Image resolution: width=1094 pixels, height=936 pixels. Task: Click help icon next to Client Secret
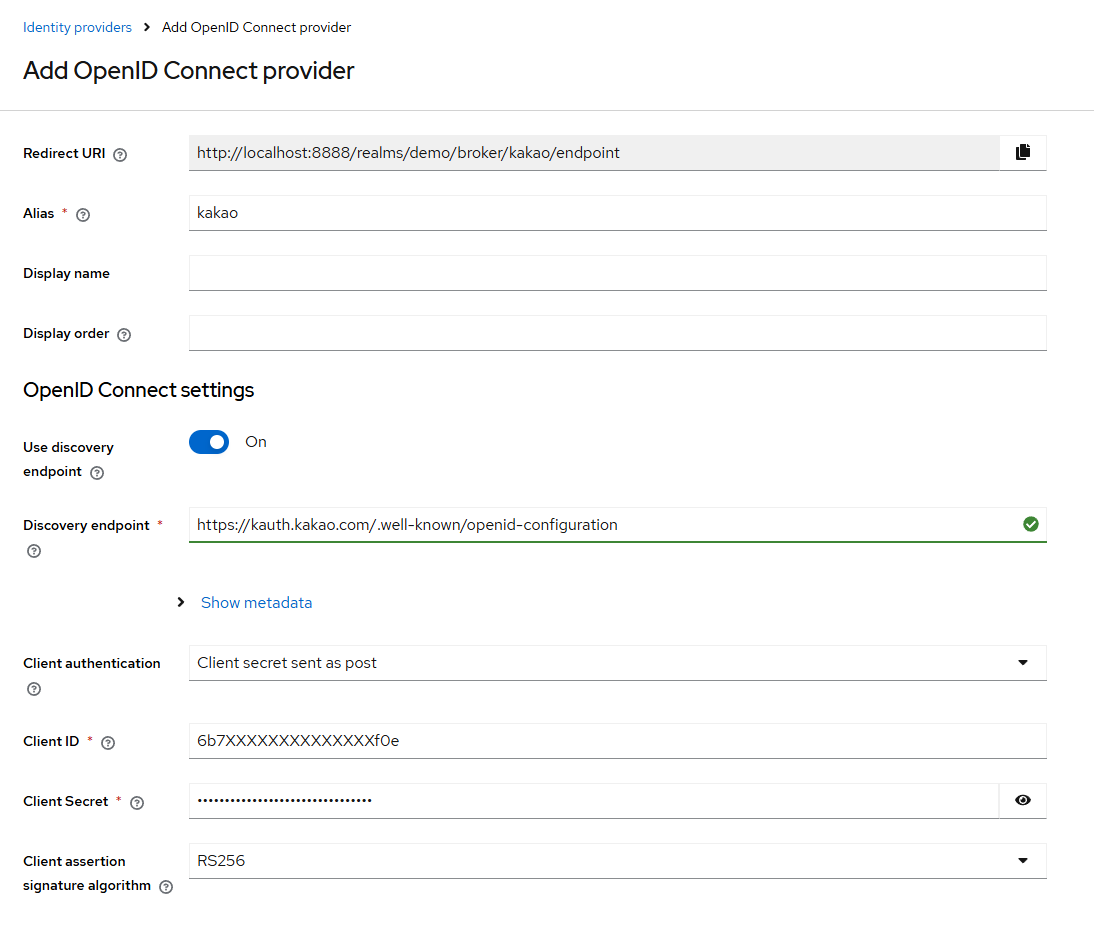pyautogui.click(x=137, y=803)
